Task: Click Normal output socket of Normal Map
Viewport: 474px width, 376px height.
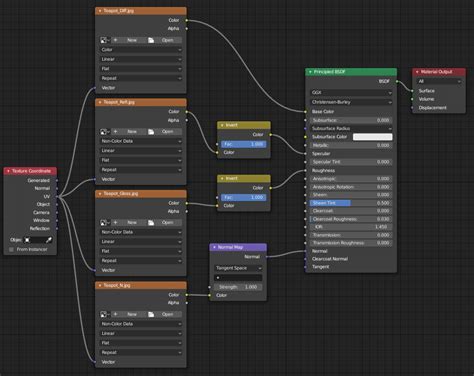Action: (267, 257)
